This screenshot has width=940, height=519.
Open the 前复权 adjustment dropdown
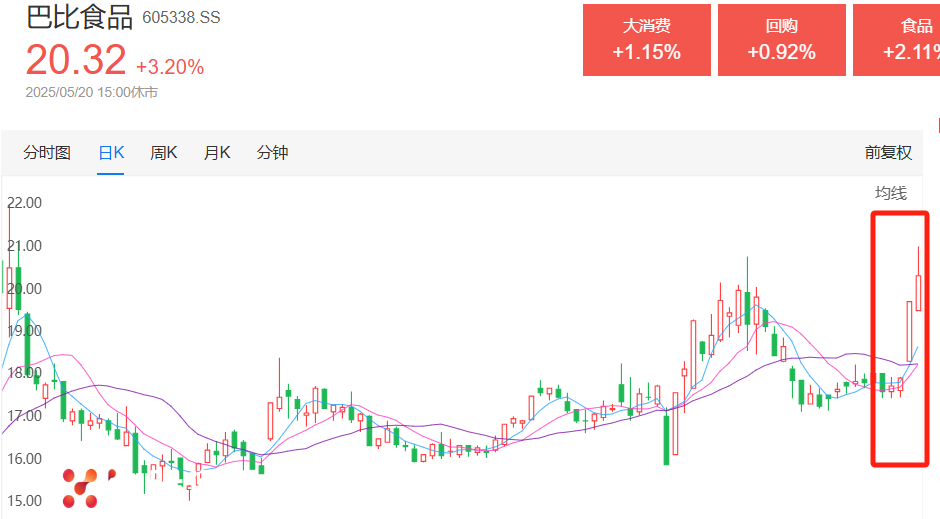point(889,152)
